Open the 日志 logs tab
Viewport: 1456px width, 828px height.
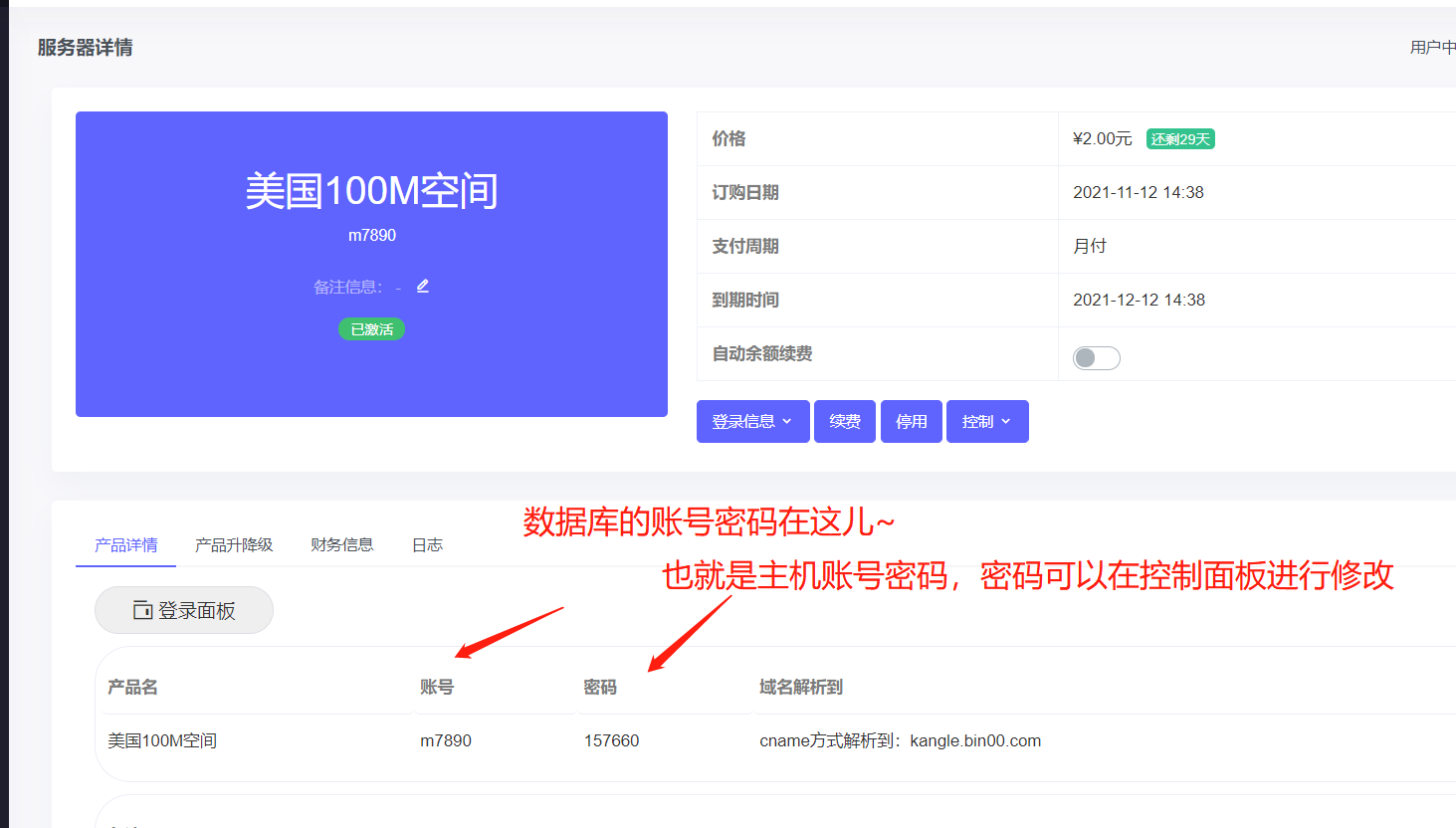pos(426,544)
